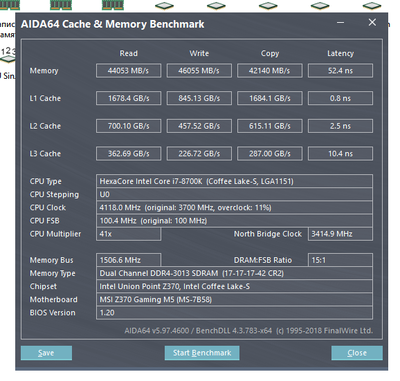Viewport: 400px width, 381px height.
Task: Click L3 Cache Copy 287.00 GB/s field
Action: (270, 154)
